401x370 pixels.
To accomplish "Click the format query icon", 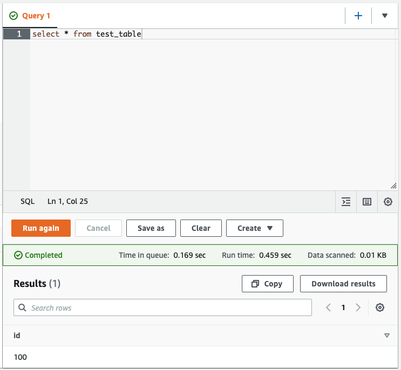I will pyautogui.click(x=346, y=202).
